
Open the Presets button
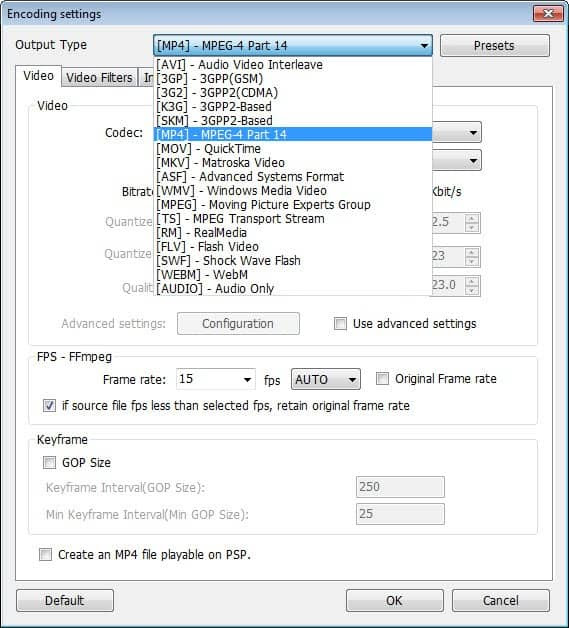[x=495, y=46]
